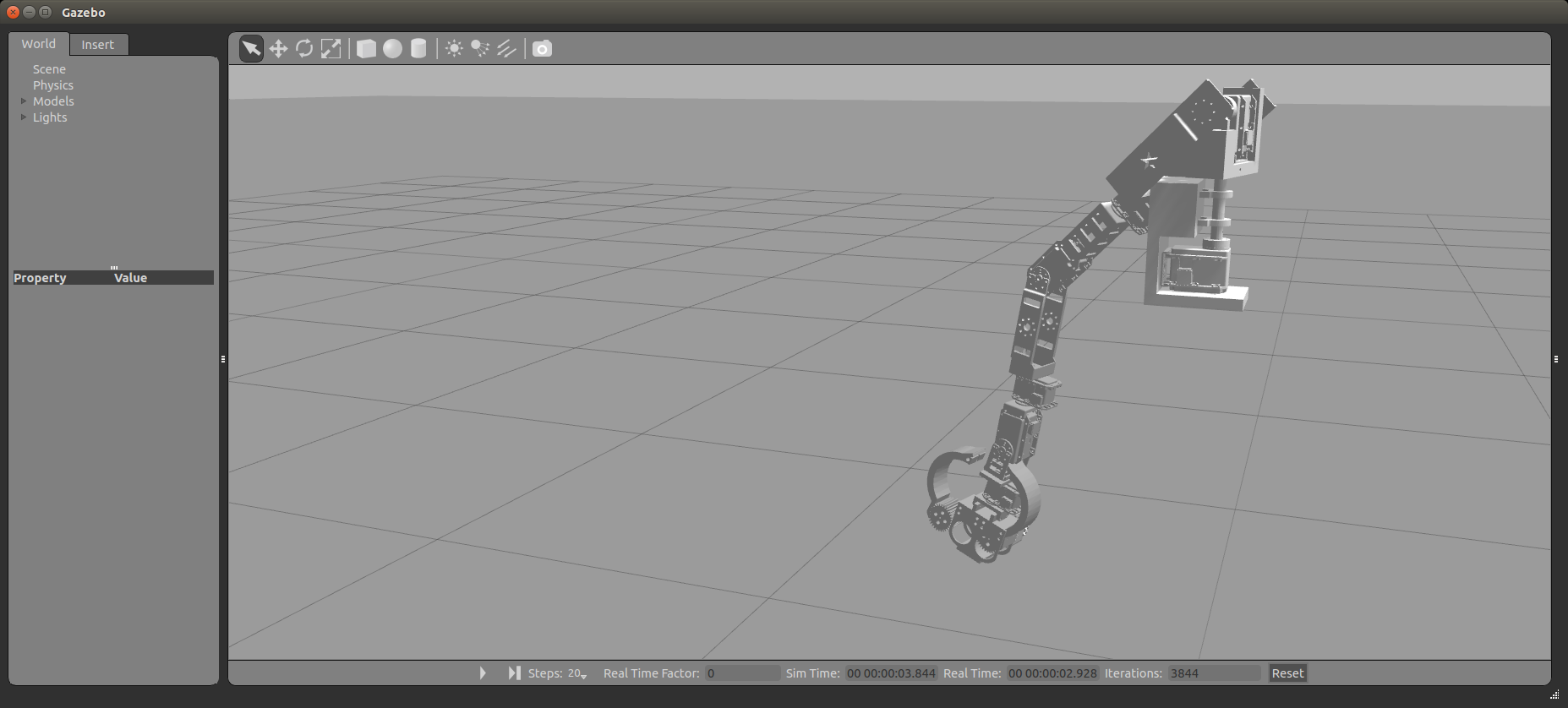
Task: Close the Gazebo window
Action: tap(13, 12)
